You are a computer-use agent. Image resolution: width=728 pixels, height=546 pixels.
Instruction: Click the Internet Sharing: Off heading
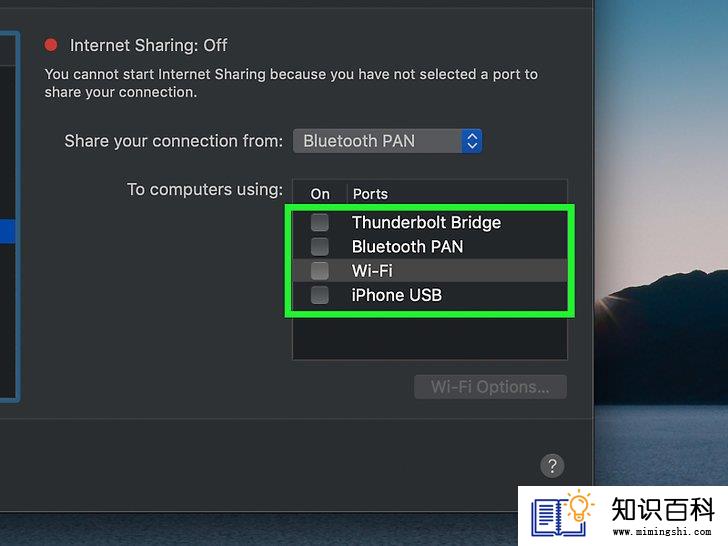[149, 45]
